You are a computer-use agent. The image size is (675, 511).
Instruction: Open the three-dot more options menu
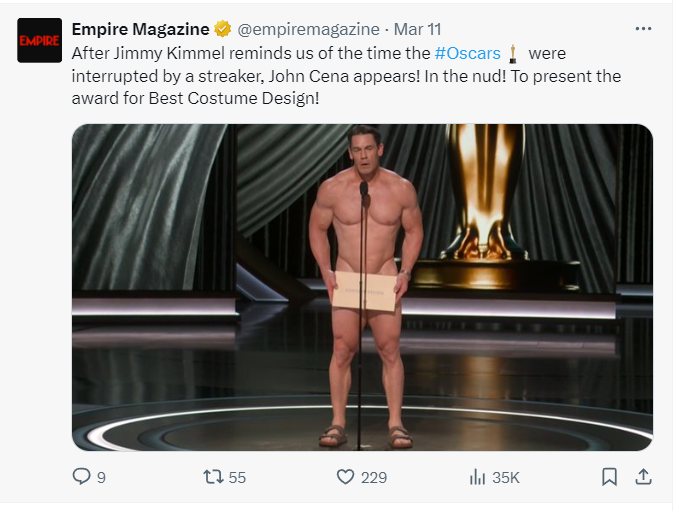coord(644,28)
